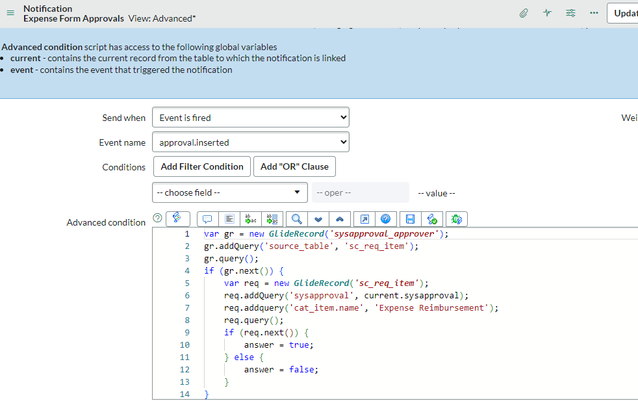Open the personalize form settings icon
The width and height of the screenshot is (638, 418).
click(570, 13)
